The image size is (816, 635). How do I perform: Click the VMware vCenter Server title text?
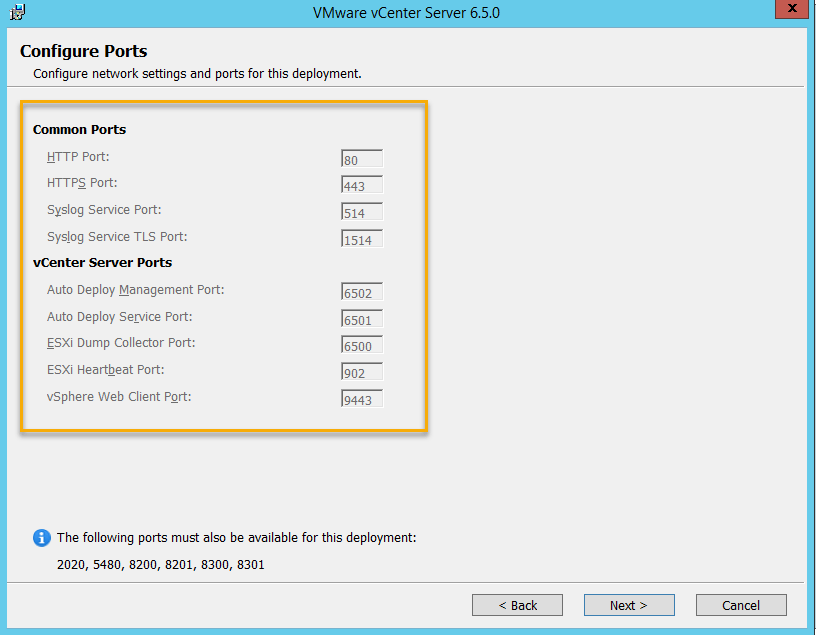(405, 13)
